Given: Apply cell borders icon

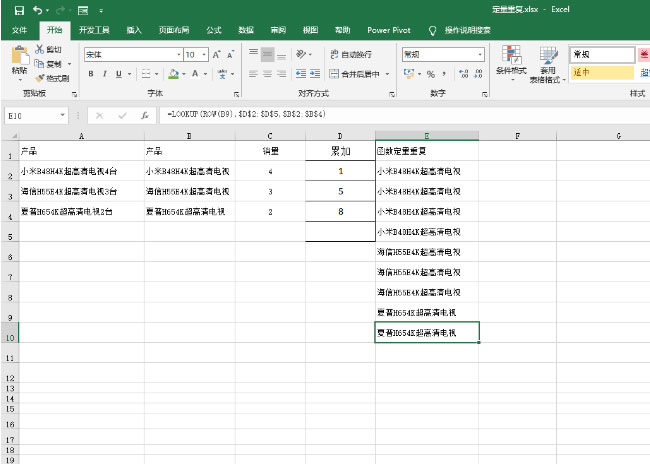Looking at the screenshot, I should point(146,74).
